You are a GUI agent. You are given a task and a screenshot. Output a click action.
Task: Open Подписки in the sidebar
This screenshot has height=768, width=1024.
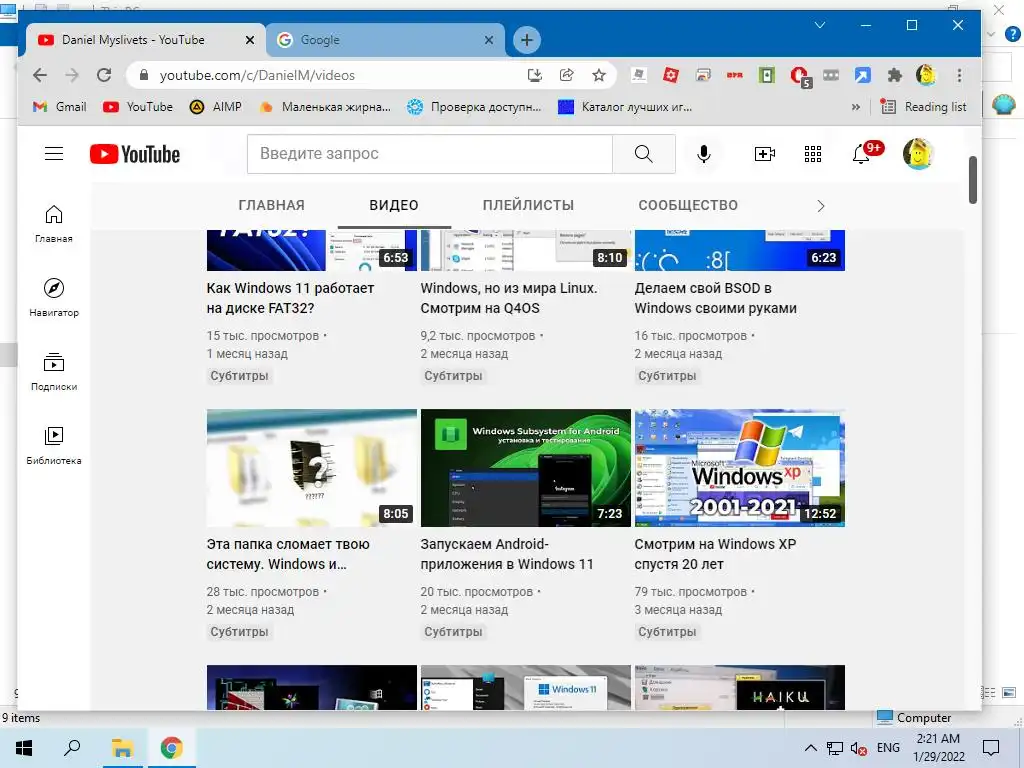54,371
